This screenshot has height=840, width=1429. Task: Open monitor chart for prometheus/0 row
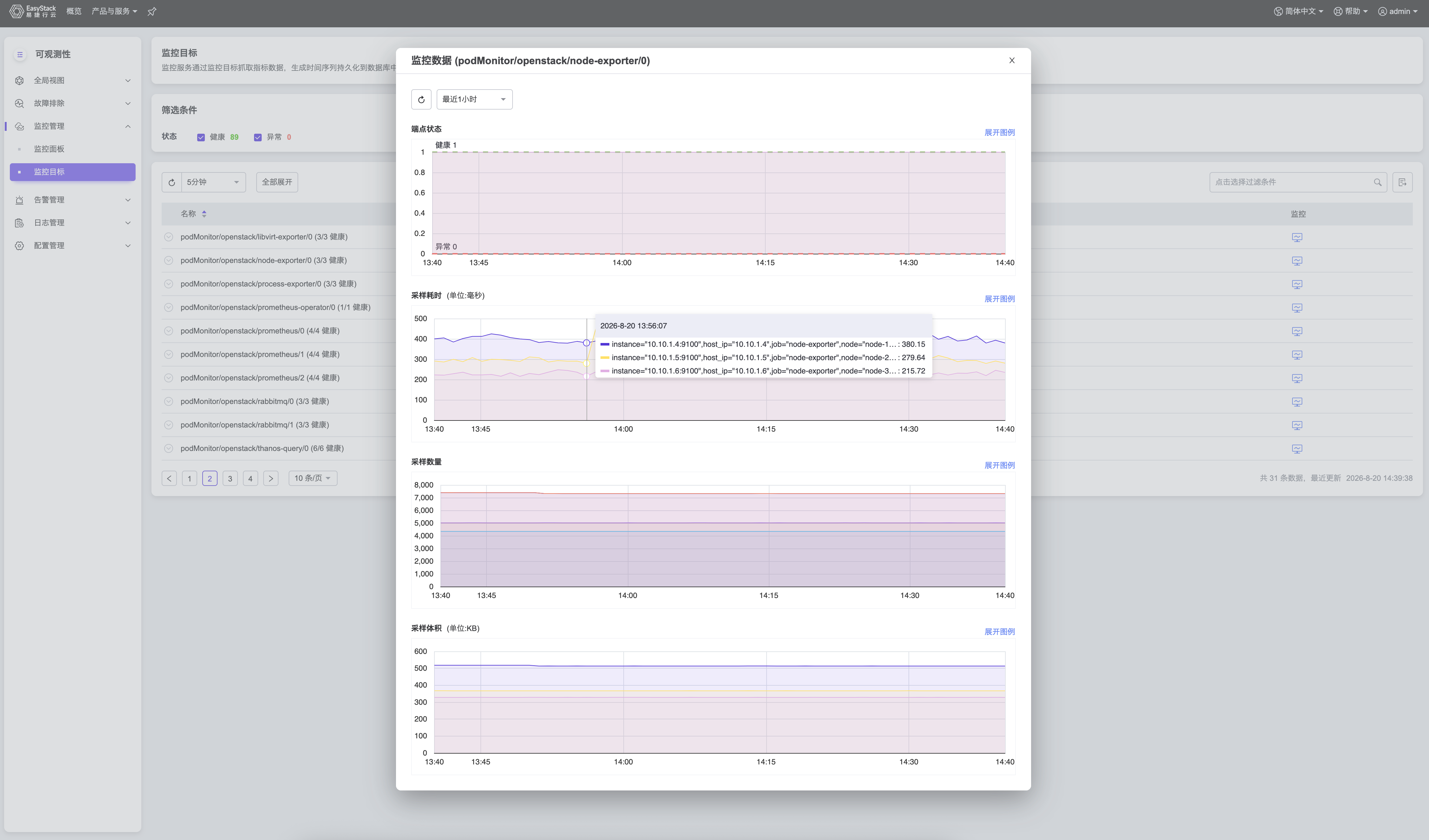tap(1297, 331)
